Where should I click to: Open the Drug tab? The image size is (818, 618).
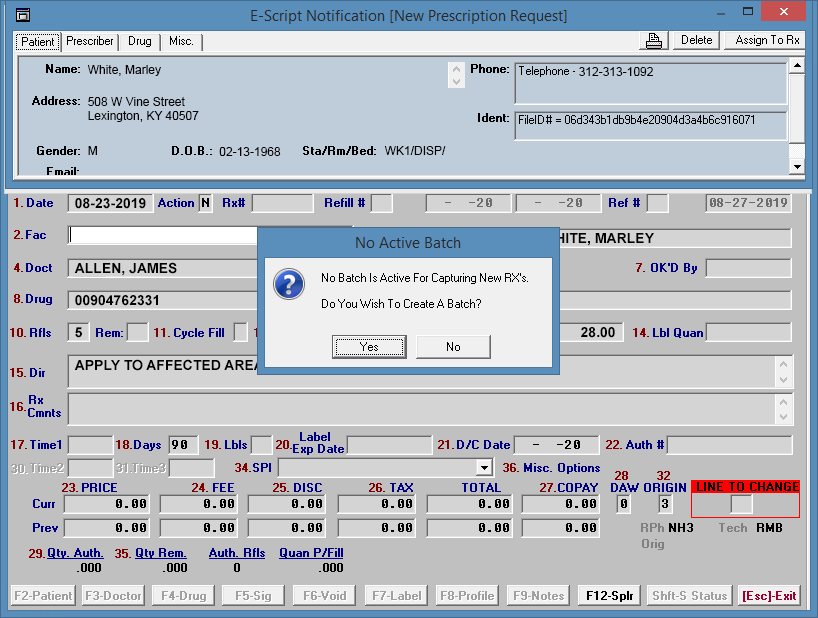click(x=140, y=42)
